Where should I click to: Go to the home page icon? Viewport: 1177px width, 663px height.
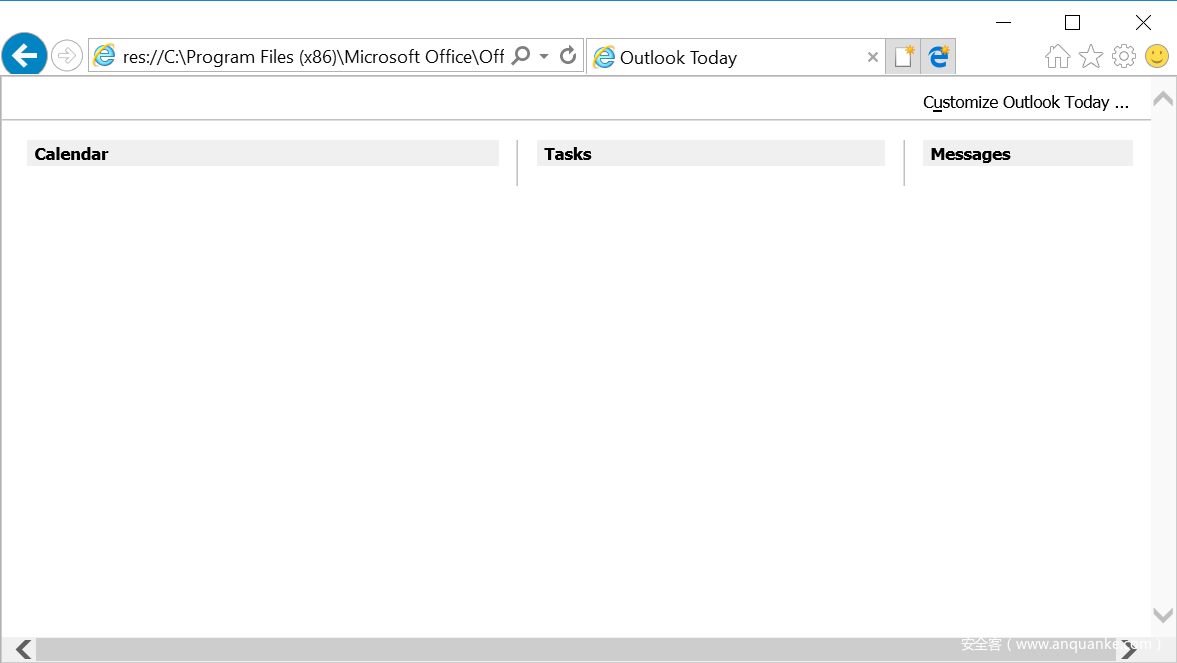[x=1058, y=56]
